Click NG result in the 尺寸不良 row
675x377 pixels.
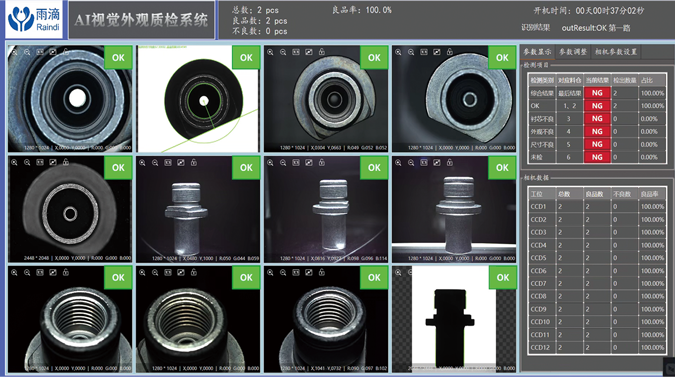tap(597, 145)
